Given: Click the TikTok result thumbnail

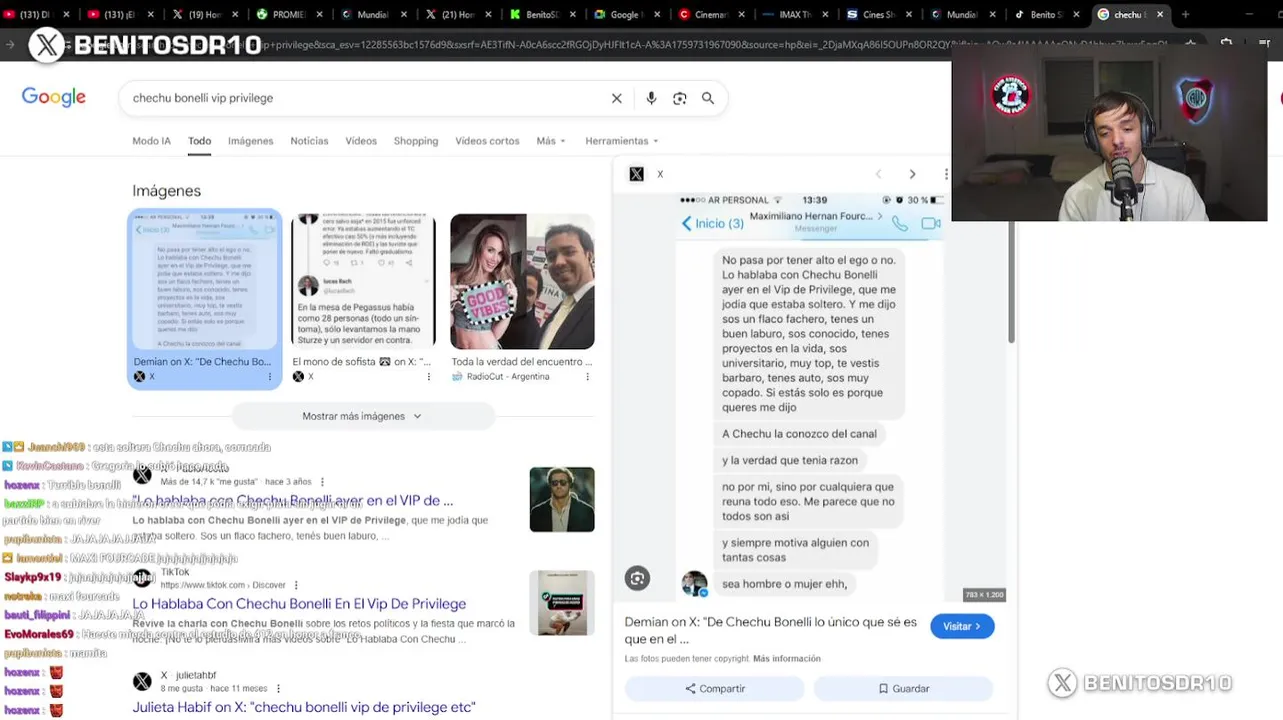Looking at the screenshot, I should (x=562, y=603).
